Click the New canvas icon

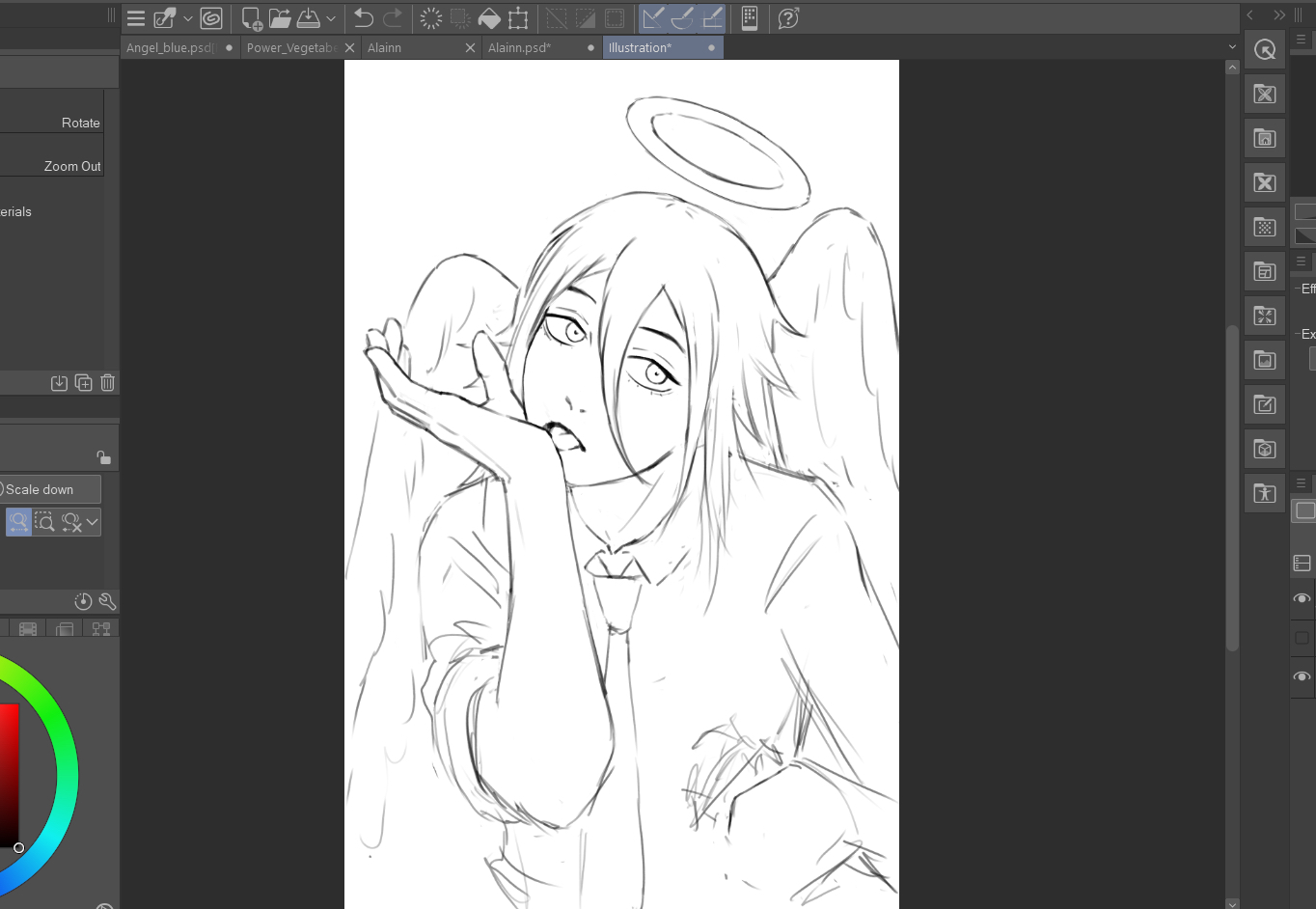coord(251,18)
